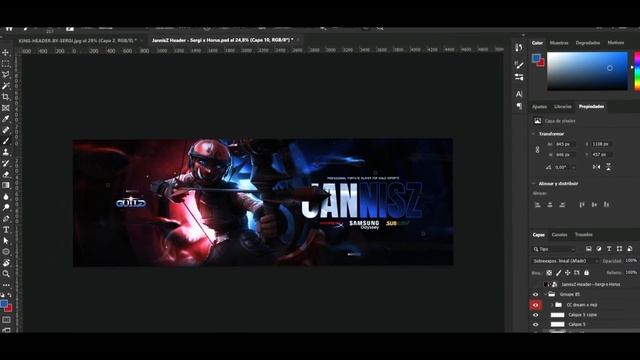Open the rotation angle dropdown
The image size is (640, 360).
coord(573,167)
